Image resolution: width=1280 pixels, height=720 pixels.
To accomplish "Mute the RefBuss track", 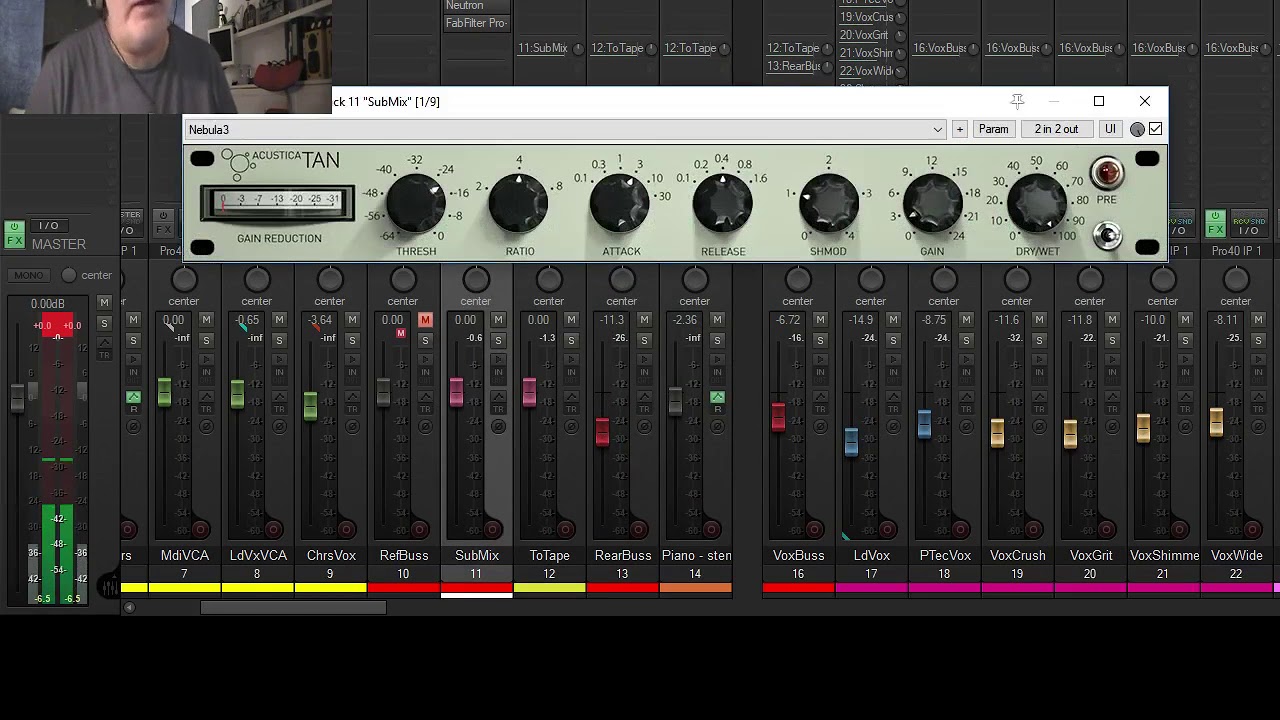I will click(425, 320).
